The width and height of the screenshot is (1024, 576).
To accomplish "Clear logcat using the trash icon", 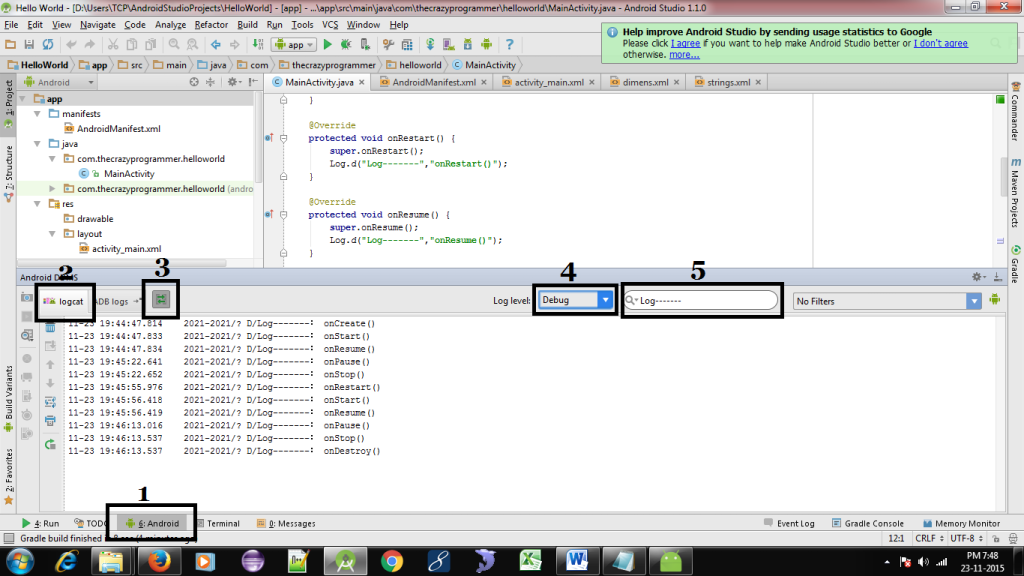I will pos(50,327).
